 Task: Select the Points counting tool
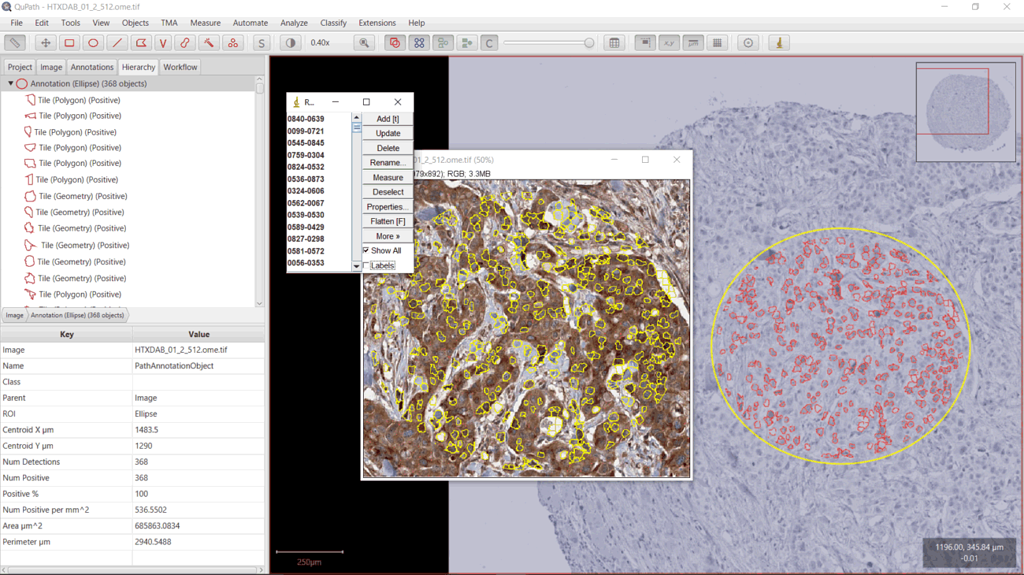tap(232, 43)
